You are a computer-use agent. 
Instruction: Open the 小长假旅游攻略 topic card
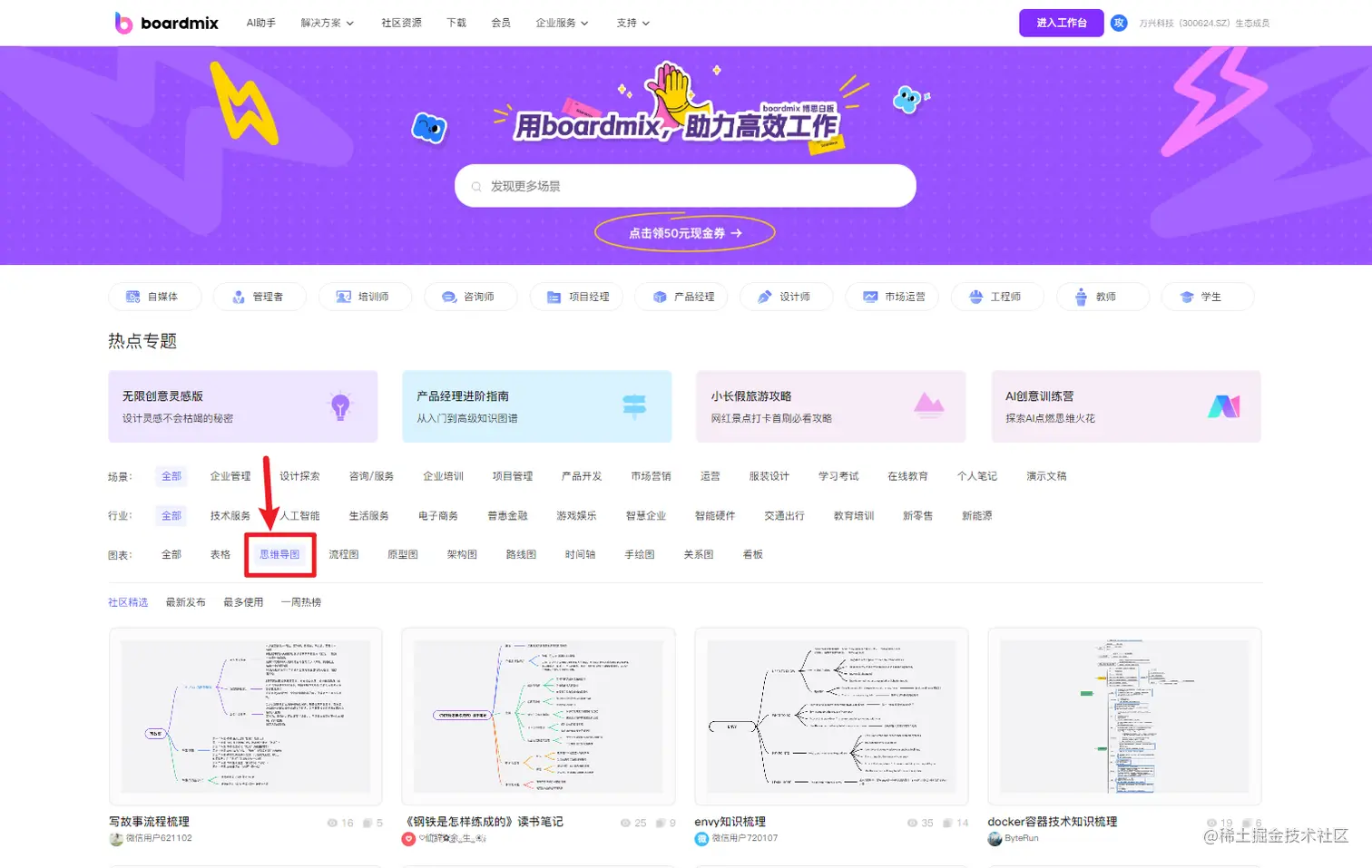point(831,406)
